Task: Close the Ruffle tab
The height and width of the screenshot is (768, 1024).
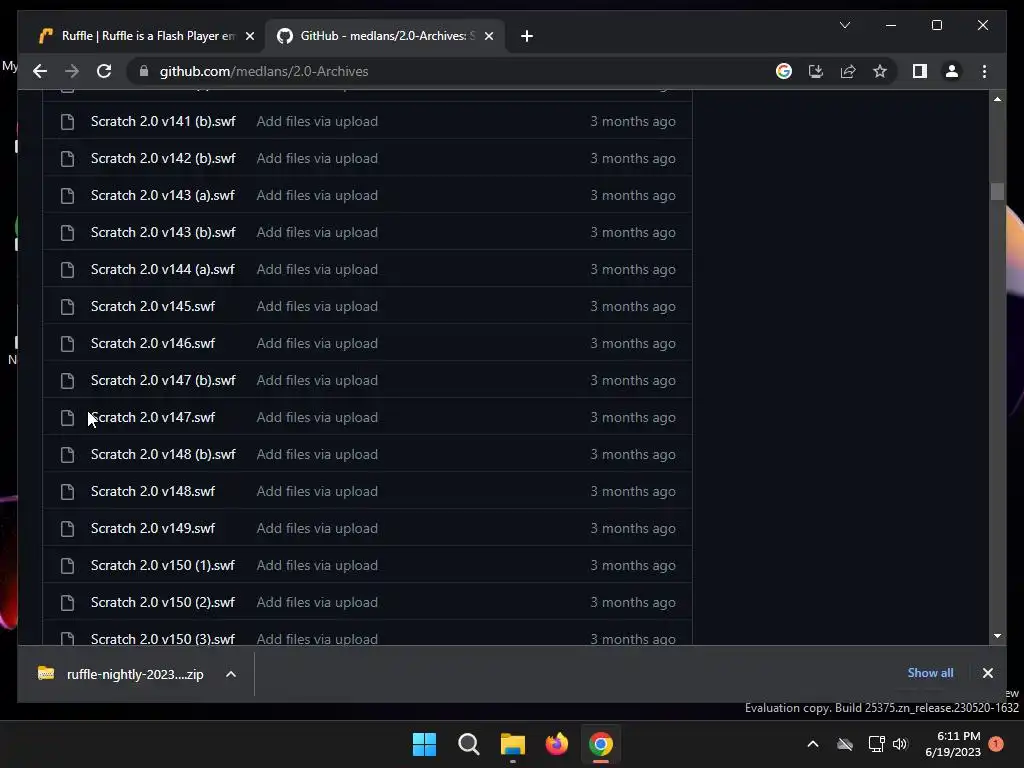Action: (x=249, y=36)
